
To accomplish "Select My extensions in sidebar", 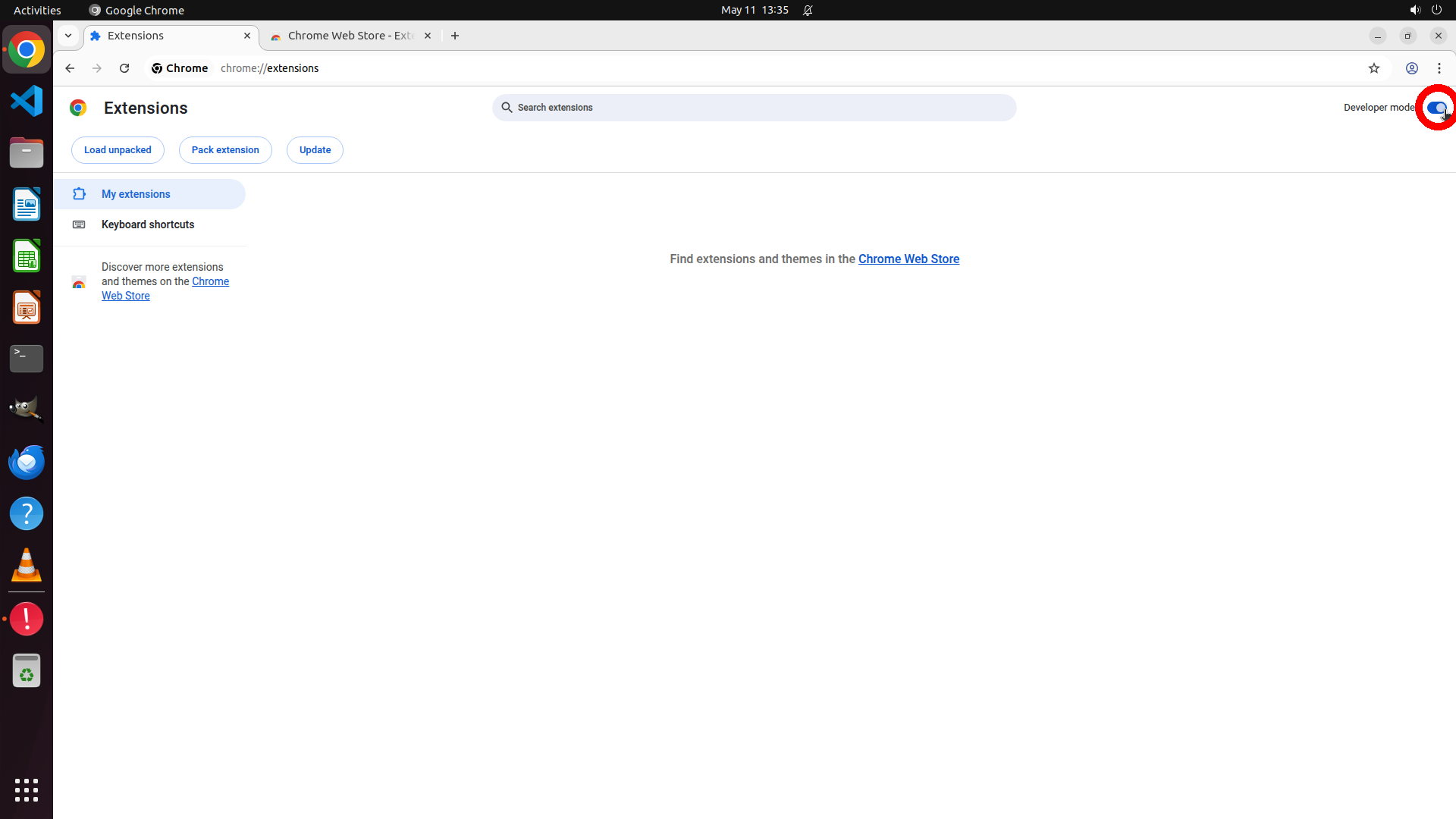I will pyautogui.click(x=136, y=194).
